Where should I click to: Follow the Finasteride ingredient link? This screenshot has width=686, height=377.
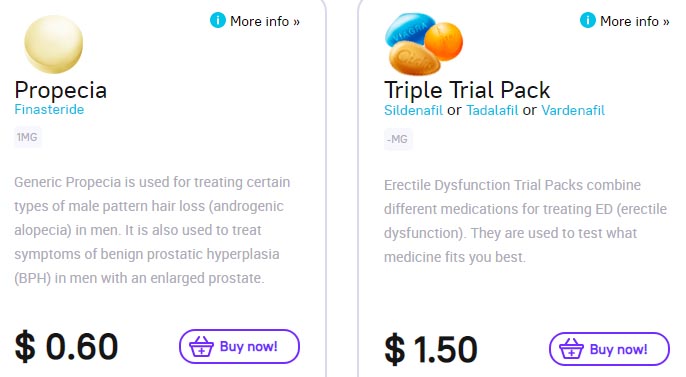pyautogui.click(x=49, y=109)
